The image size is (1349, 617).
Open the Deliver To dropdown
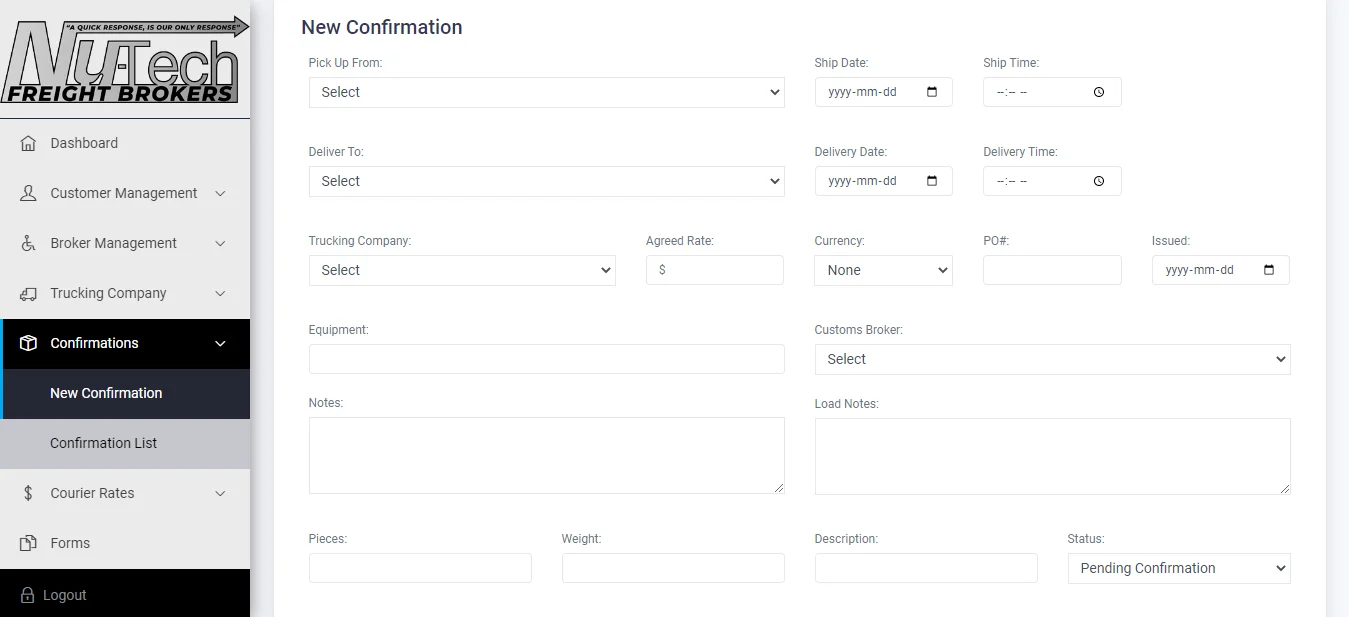point(546,181)
